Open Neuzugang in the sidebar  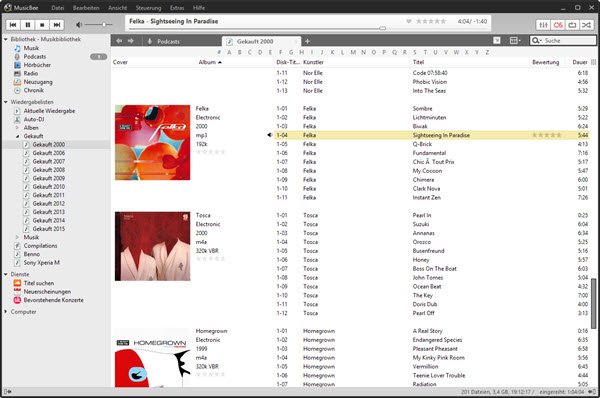38,82
